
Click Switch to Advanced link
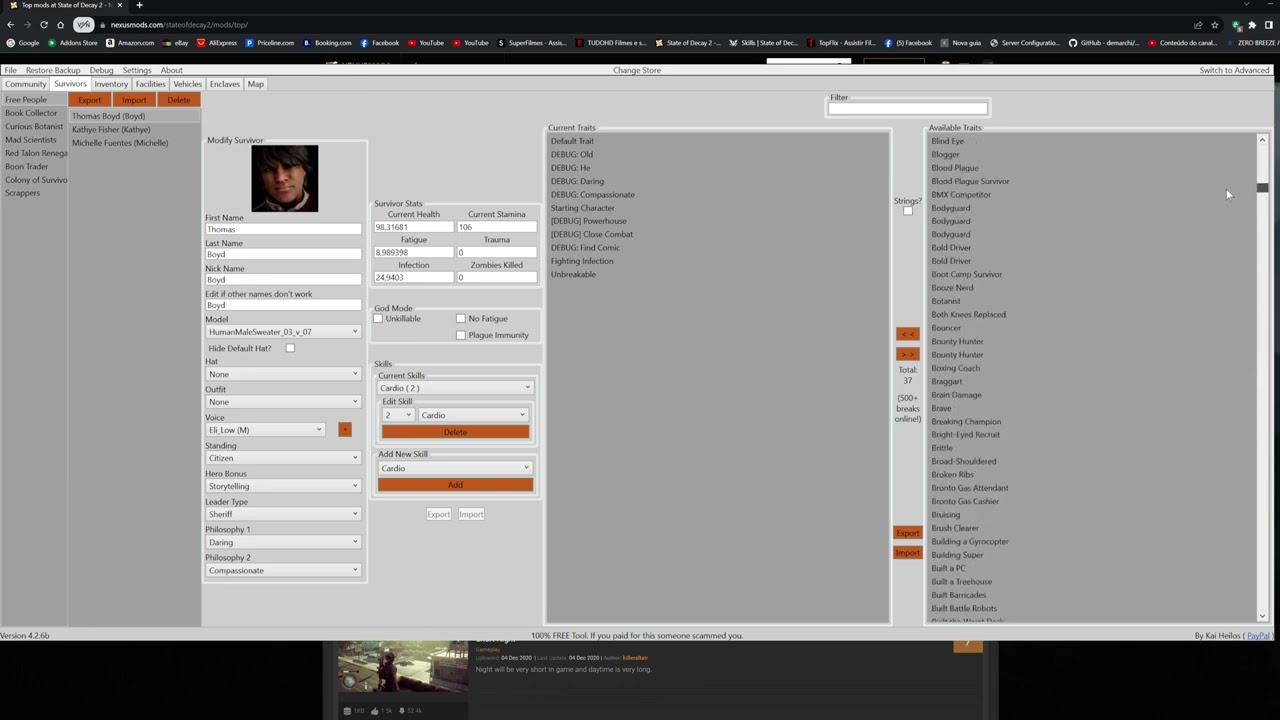1234,70
